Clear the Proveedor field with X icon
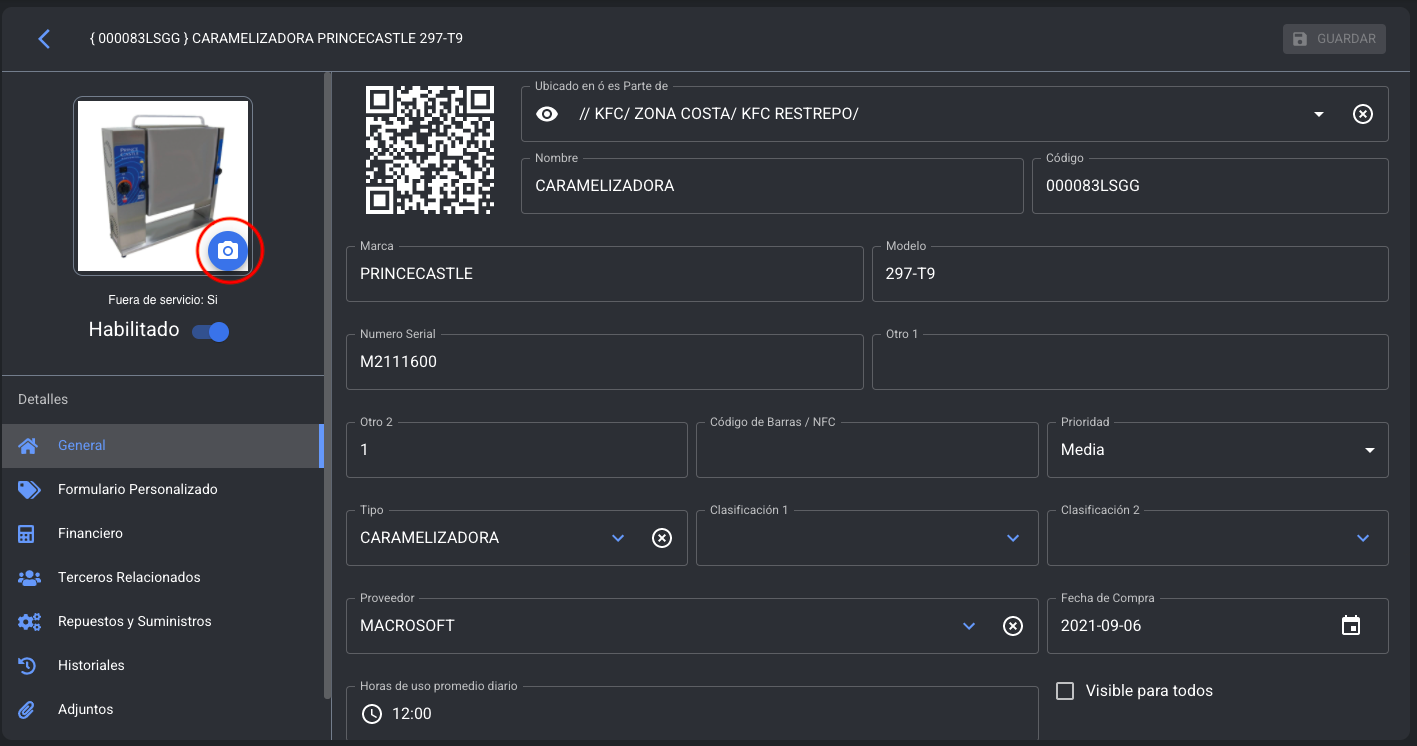 click(x=1012, y=626)
